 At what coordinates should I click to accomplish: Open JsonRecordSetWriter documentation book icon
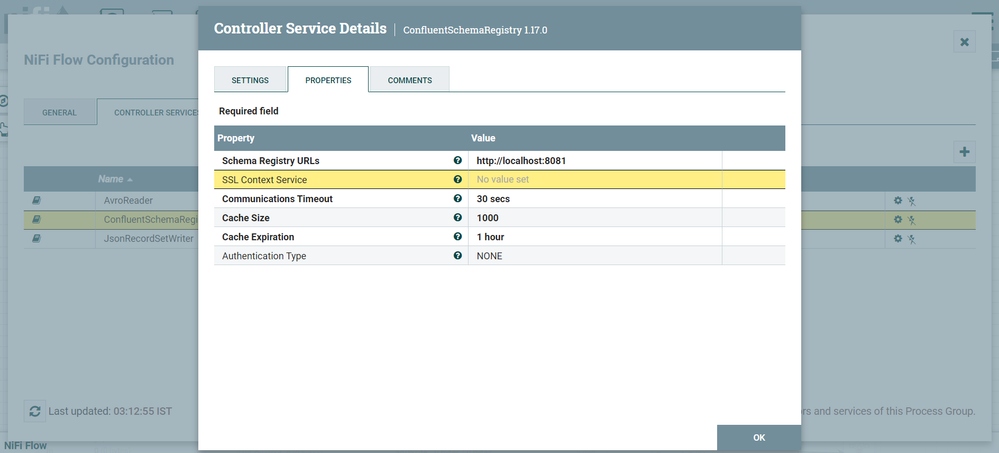(x=36, y=239)
